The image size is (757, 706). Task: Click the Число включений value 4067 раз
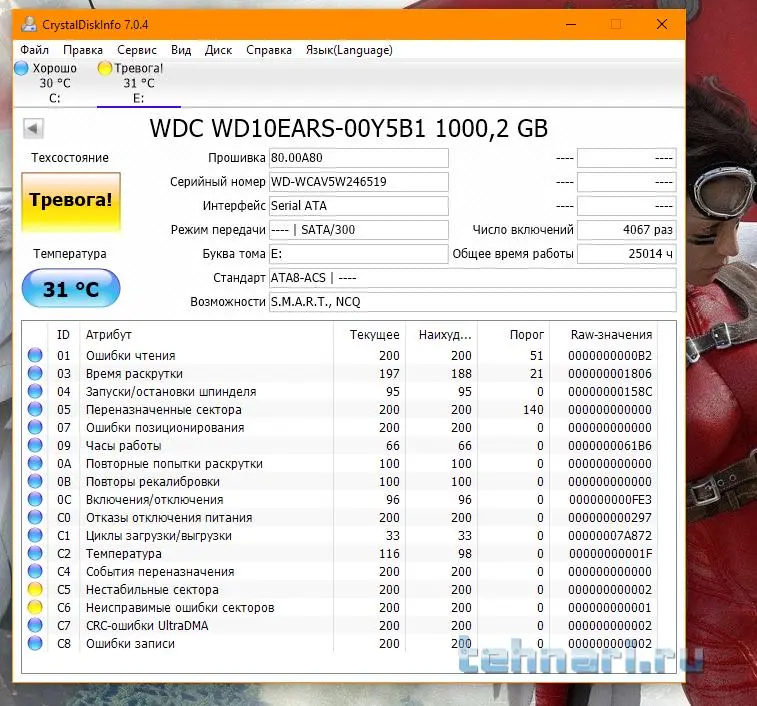click(x=626, y=230)
